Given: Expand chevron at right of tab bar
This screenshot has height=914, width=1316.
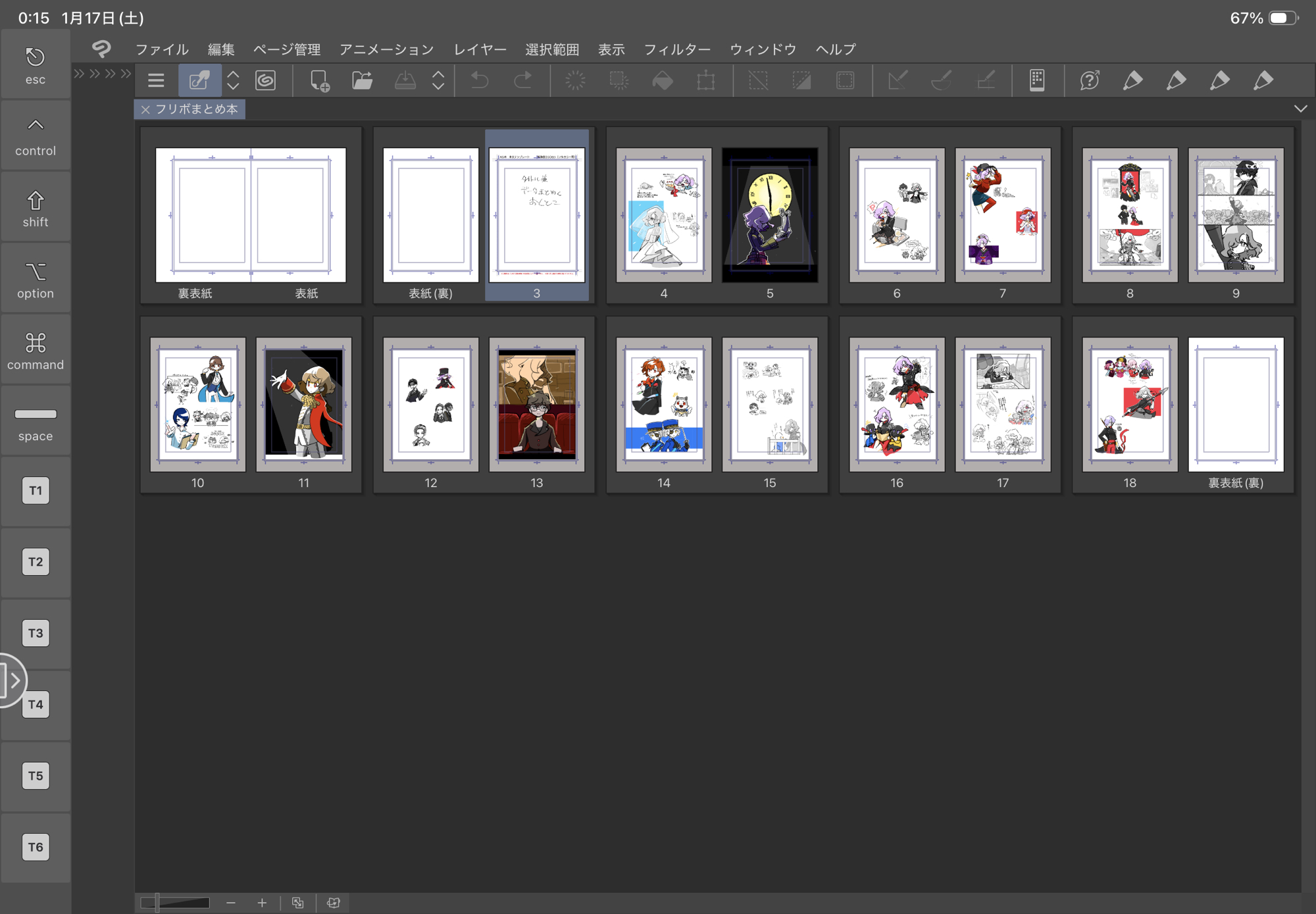Looking at the screenshot, I should (1300, 109).
